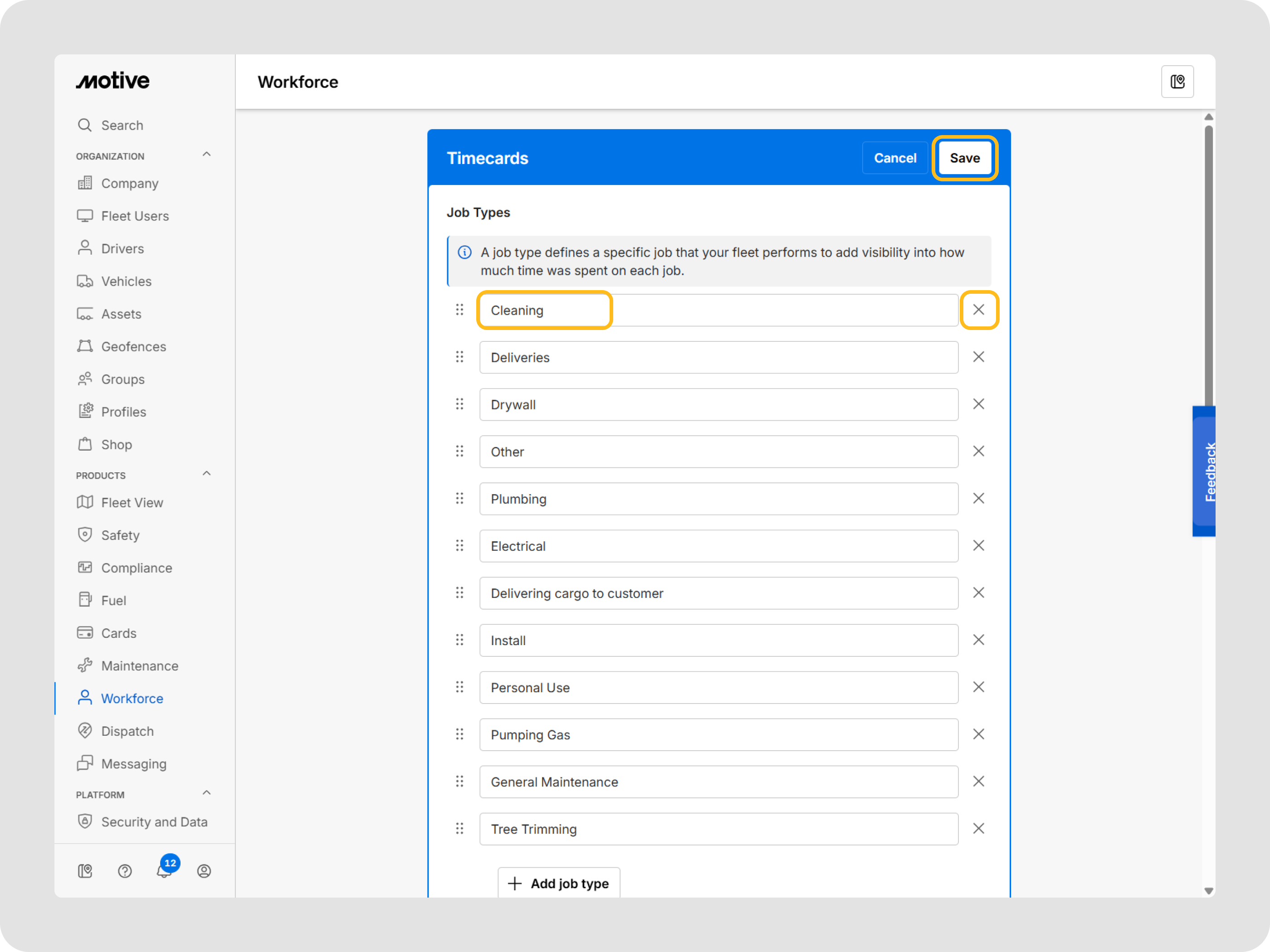
Task: Open Dispatch in the sidebar
Action: coord(127,731)
